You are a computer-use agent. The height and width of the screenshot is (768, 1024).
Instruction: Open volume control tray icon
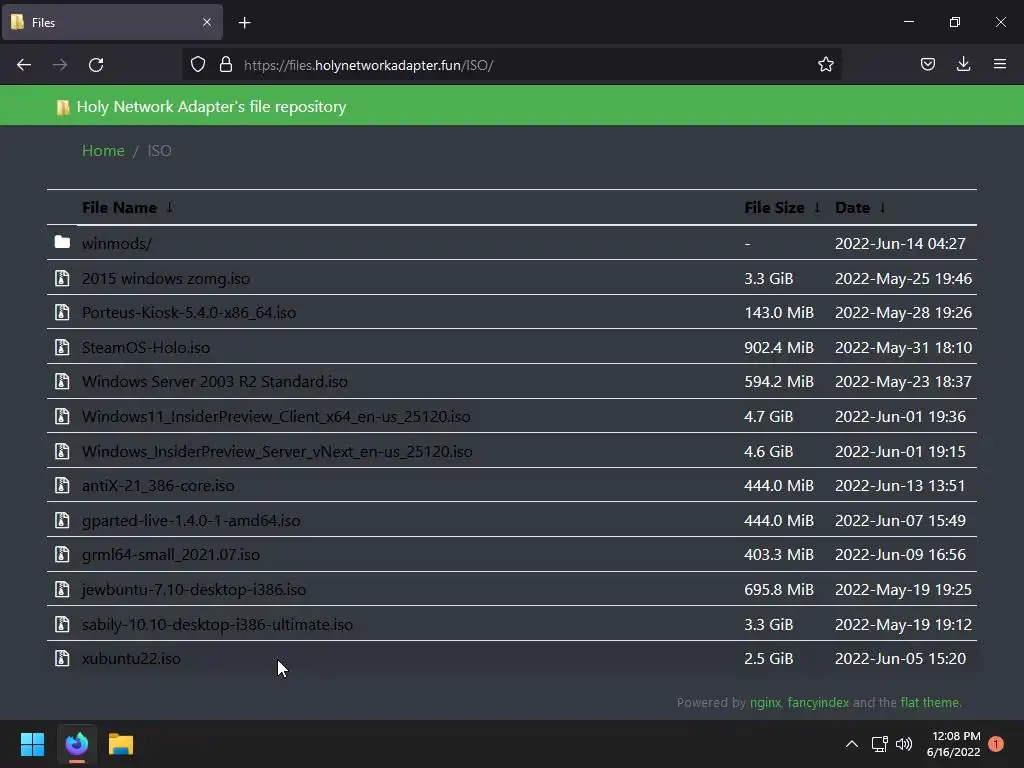904,744
